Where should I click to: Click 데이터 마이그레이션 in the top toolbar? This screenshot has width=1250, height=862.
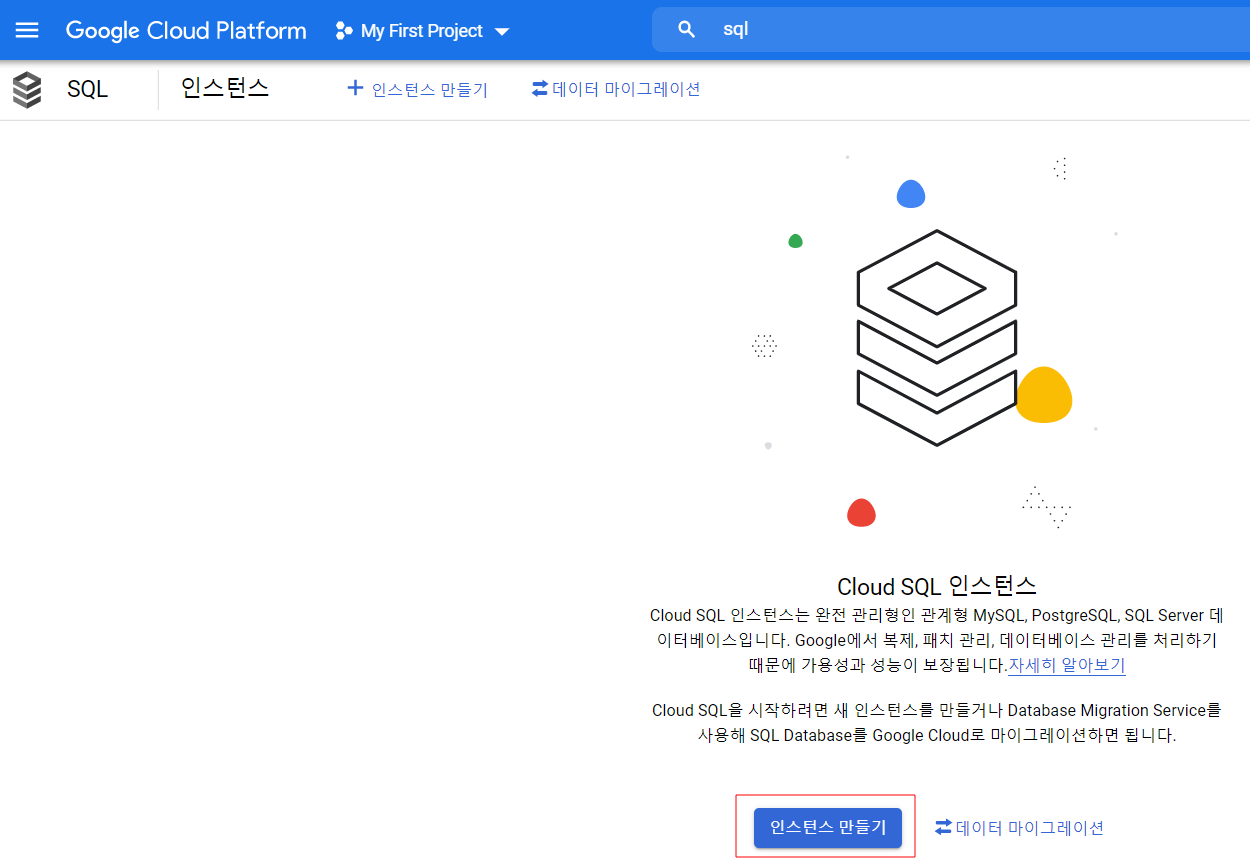point(616,89)
